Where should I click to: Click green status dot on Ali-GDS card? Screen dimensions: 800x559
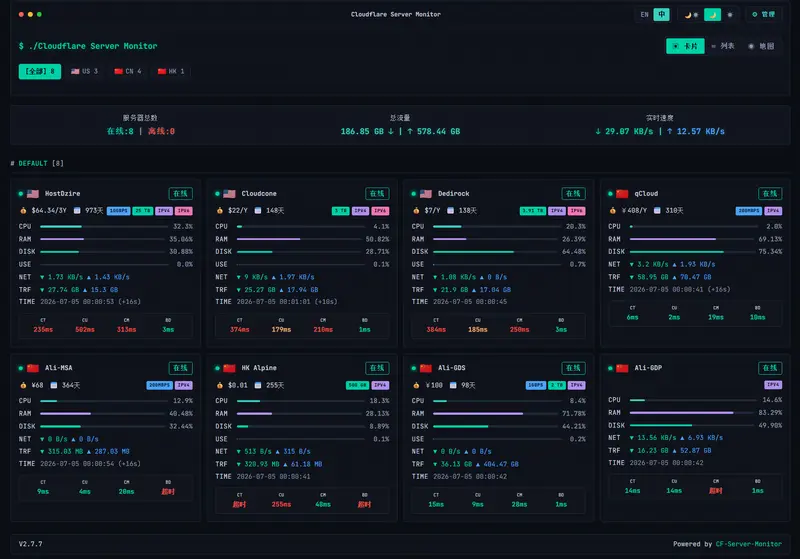click(x=414, y=368)
